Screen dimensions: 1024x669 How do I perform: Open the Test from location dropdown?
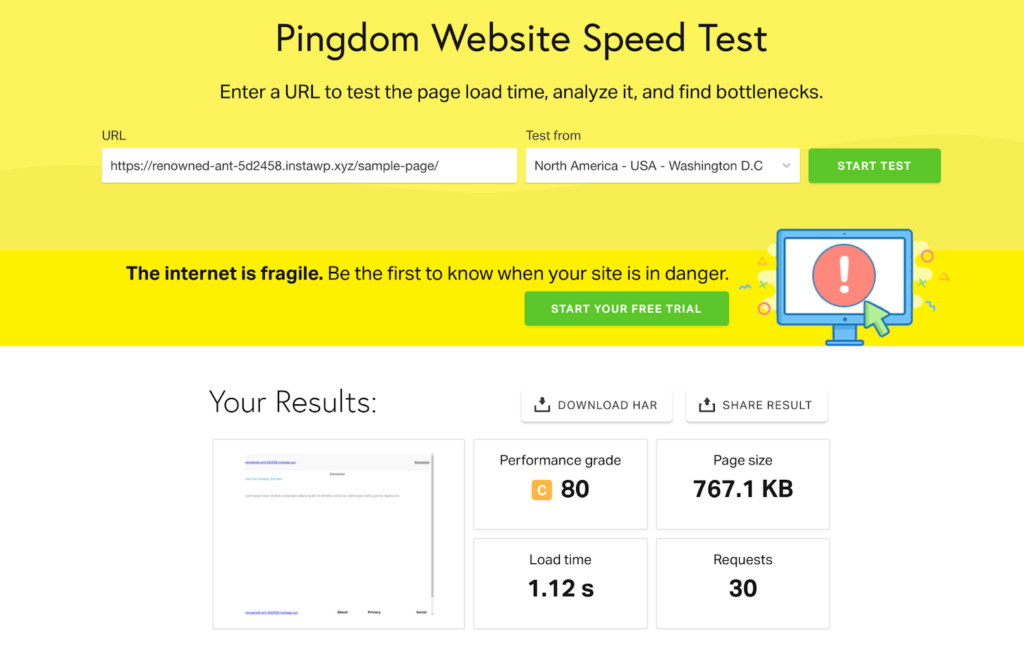tap(662, 166)
